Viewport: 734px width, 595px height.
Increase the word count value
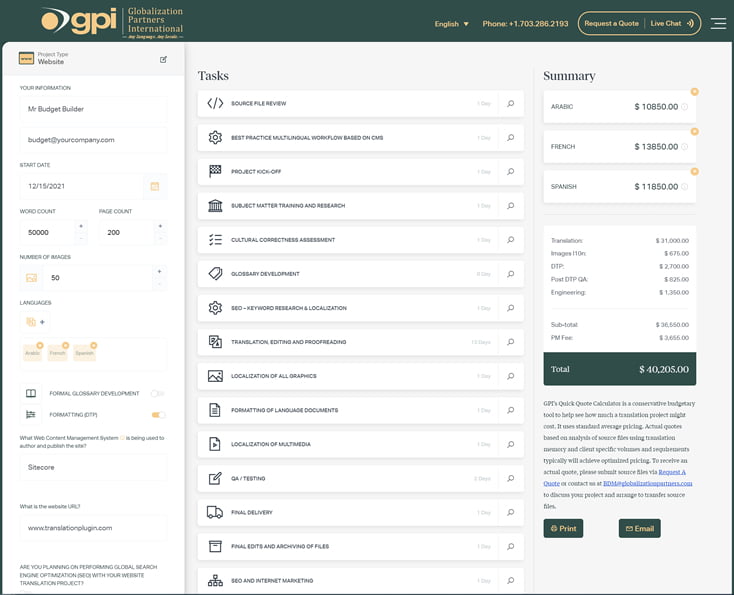coord(81,226)
